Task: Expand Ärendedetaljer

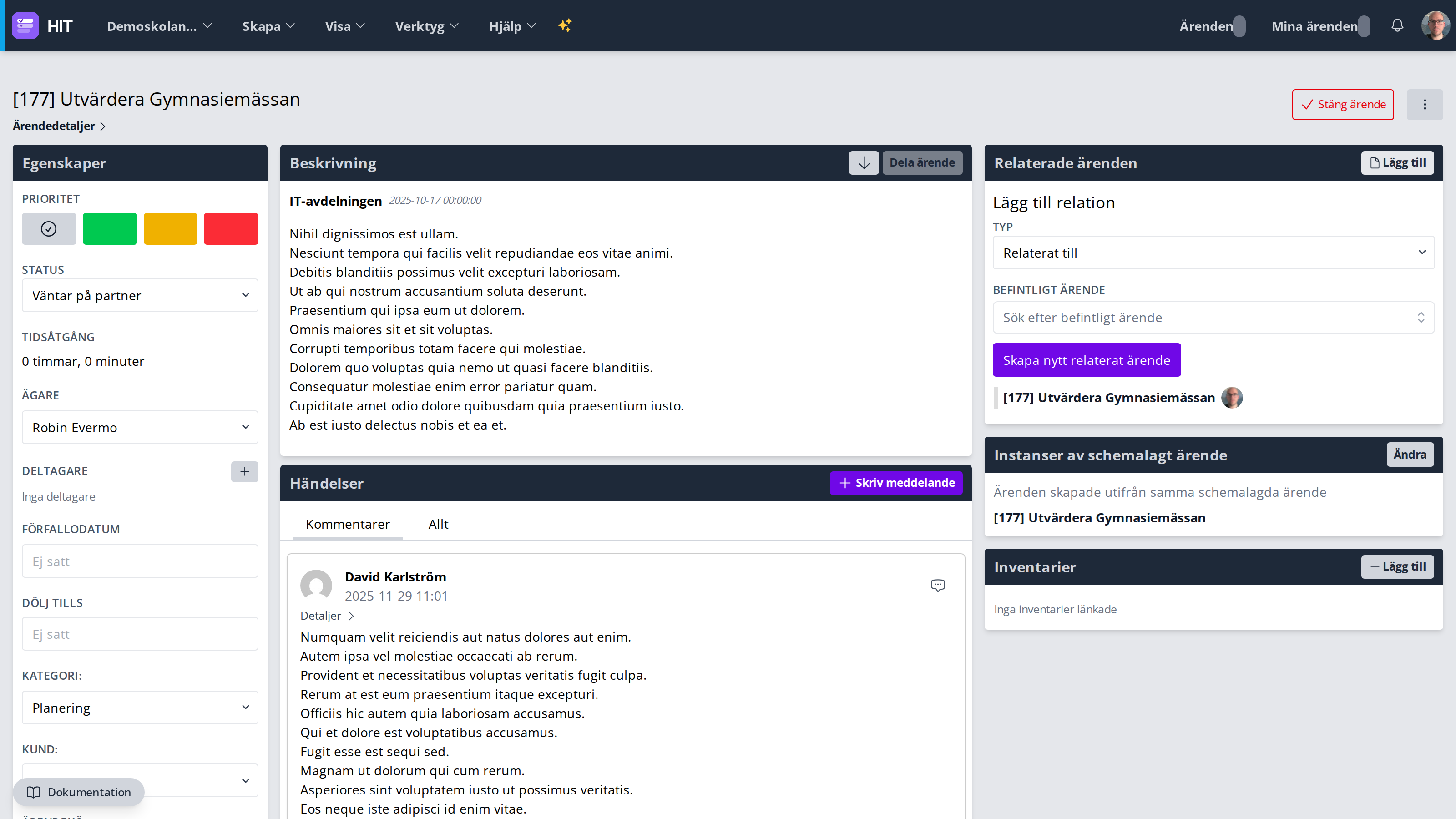Action: click(59, 126)
